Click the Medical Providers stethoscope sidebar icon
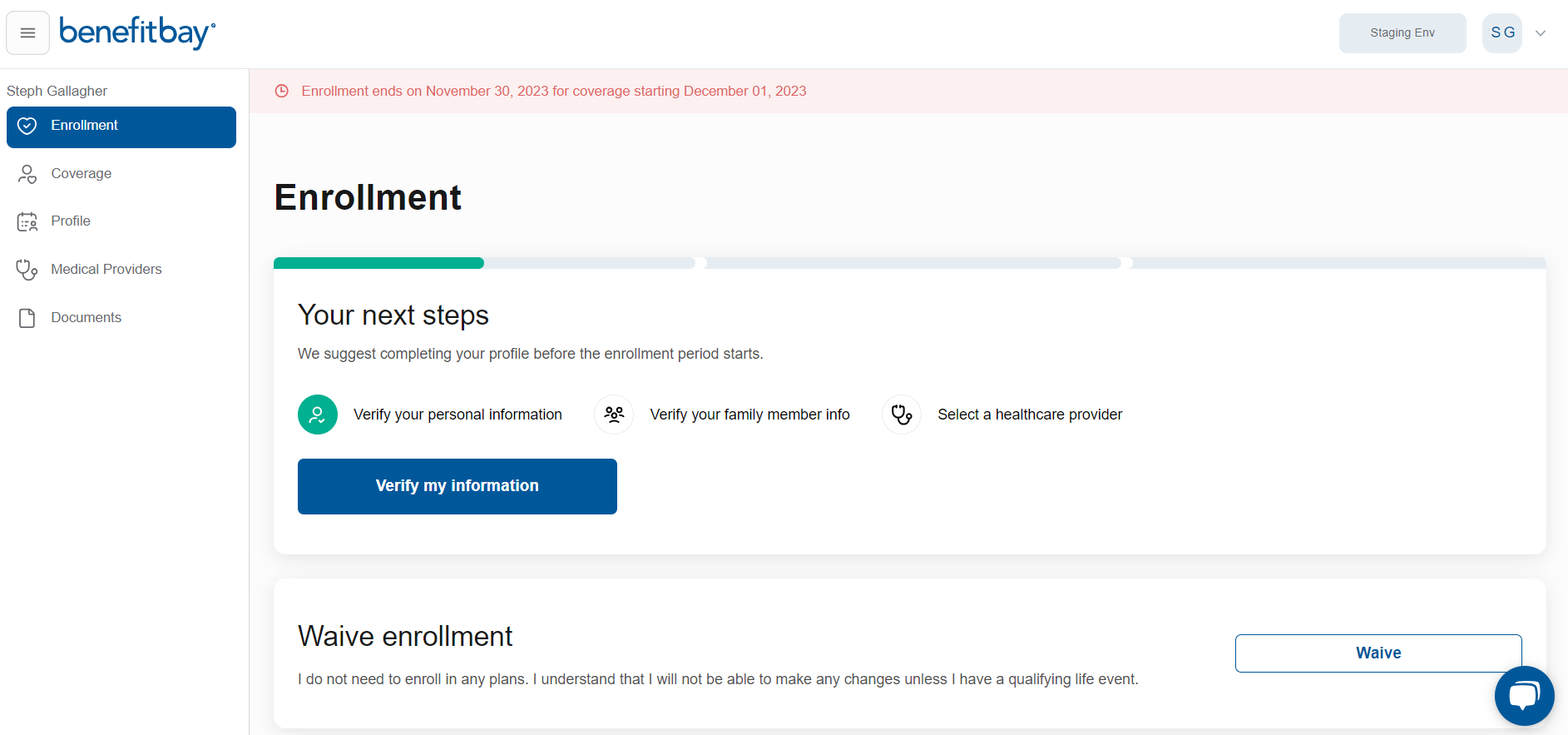 pyautogui.click(x=27, y=270)
